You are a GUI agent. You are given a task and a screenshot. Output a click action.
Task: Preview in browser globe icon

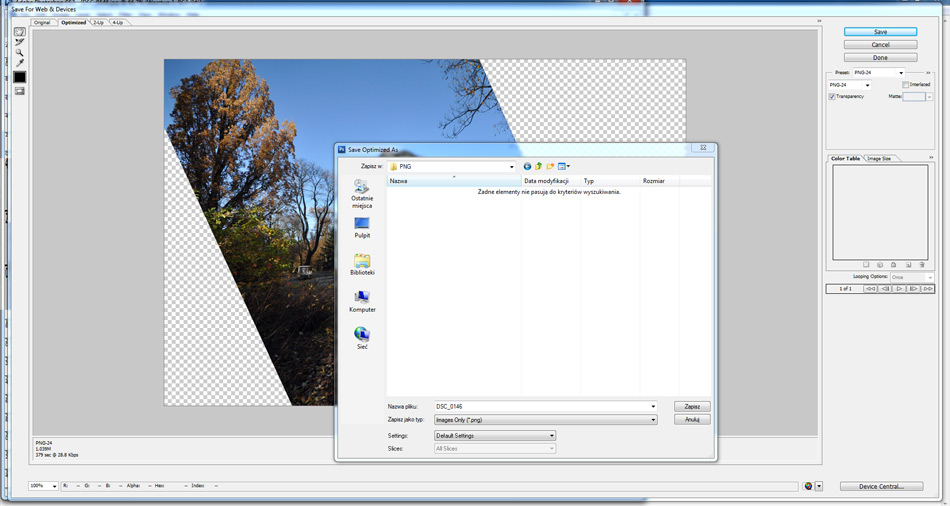point(808,486)
